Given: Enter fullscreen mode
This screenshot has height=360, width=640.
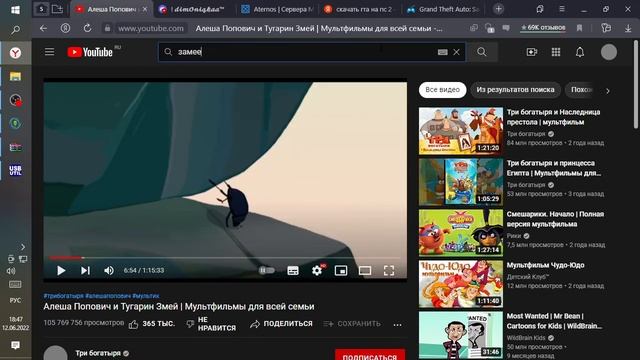Looking at the screenshot, I should tap(389, 270).
